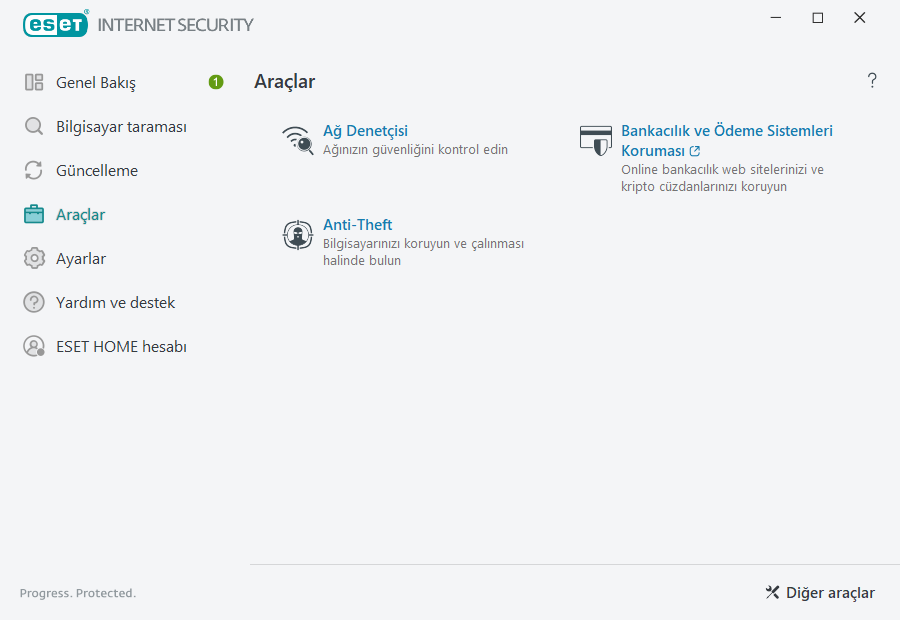Open Yardım ve destek question mark icon
The image size is (900, 620).
[33, 302]
